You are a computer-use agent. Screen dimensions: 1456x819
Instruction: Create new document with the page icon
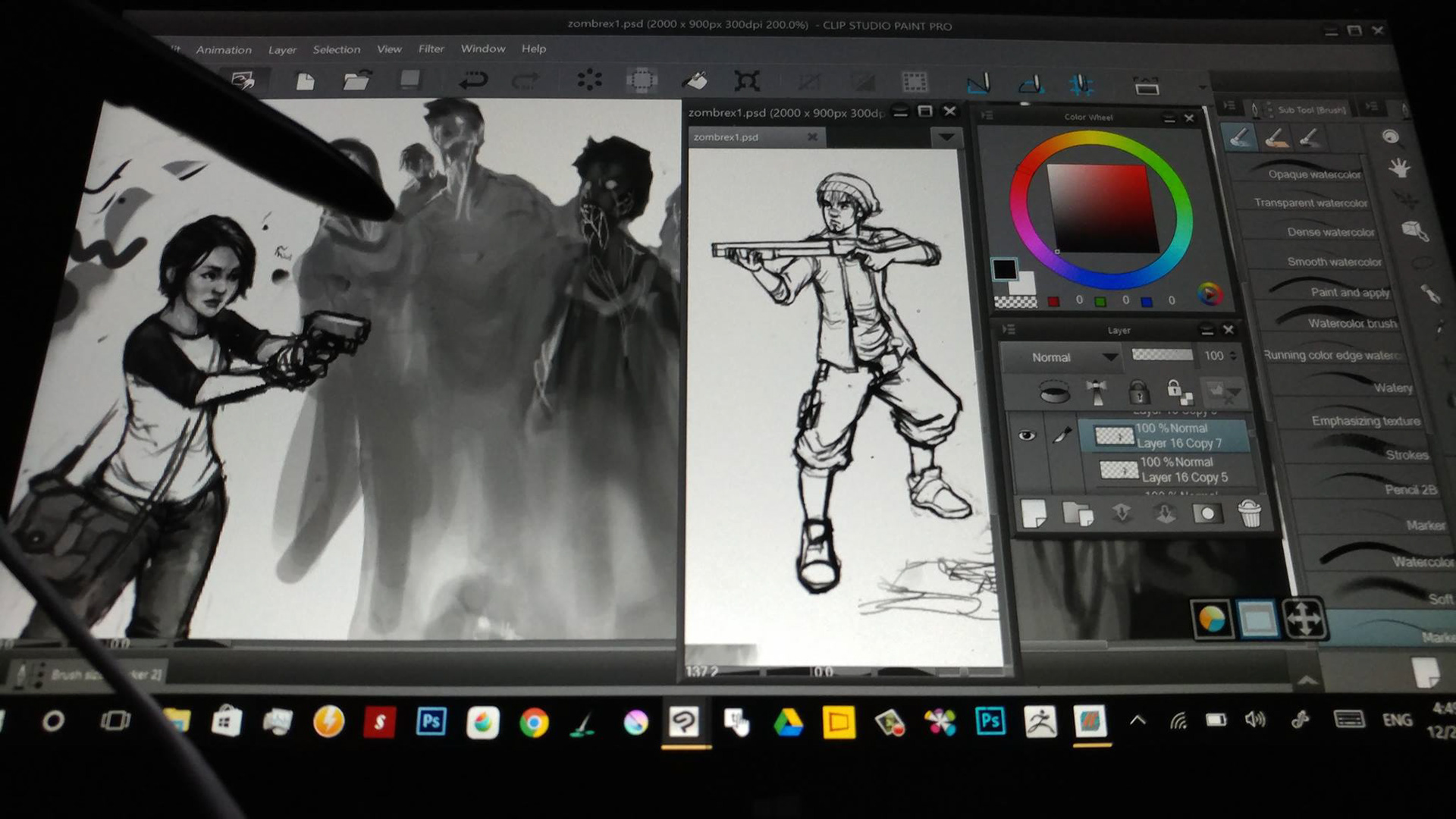305,81
